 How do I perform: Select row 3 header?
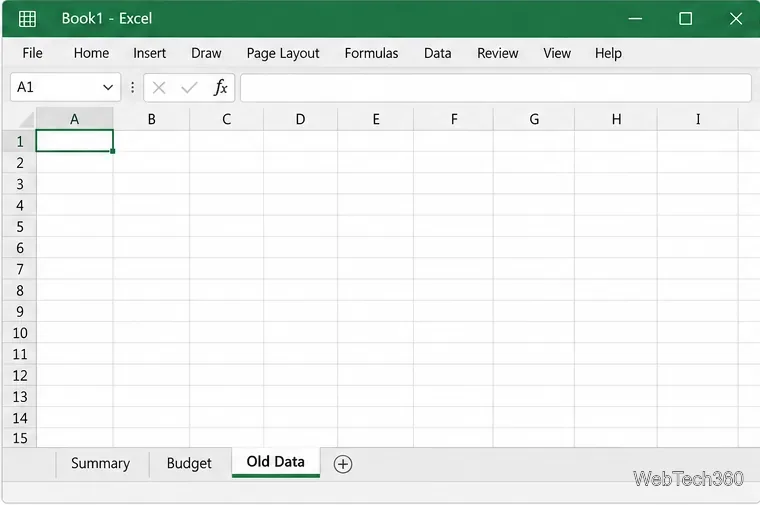(19, 184)
